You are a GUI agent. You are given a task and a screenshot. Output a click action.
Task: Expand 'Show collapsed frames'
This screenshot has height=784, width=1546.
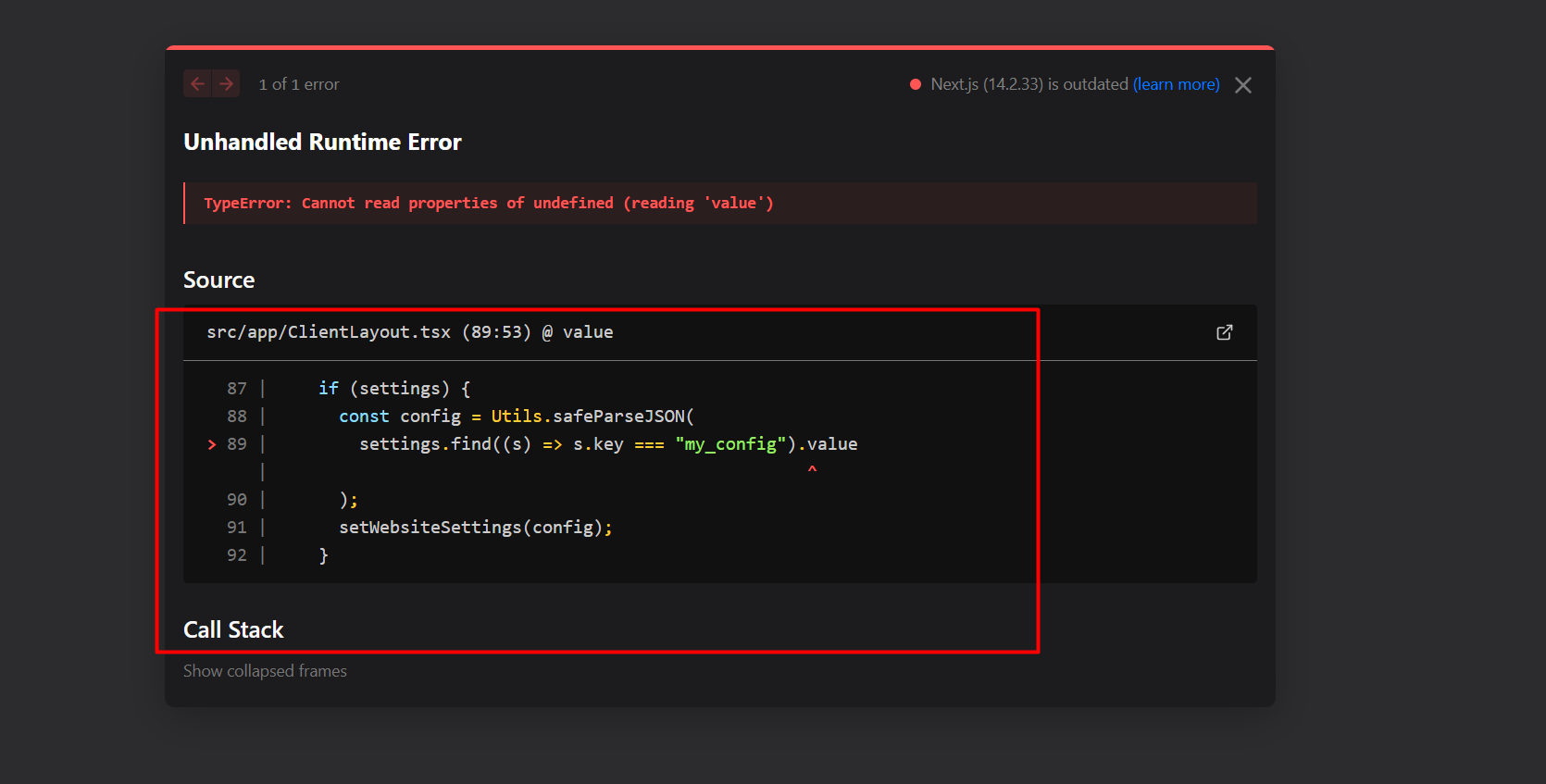point(265,671)
